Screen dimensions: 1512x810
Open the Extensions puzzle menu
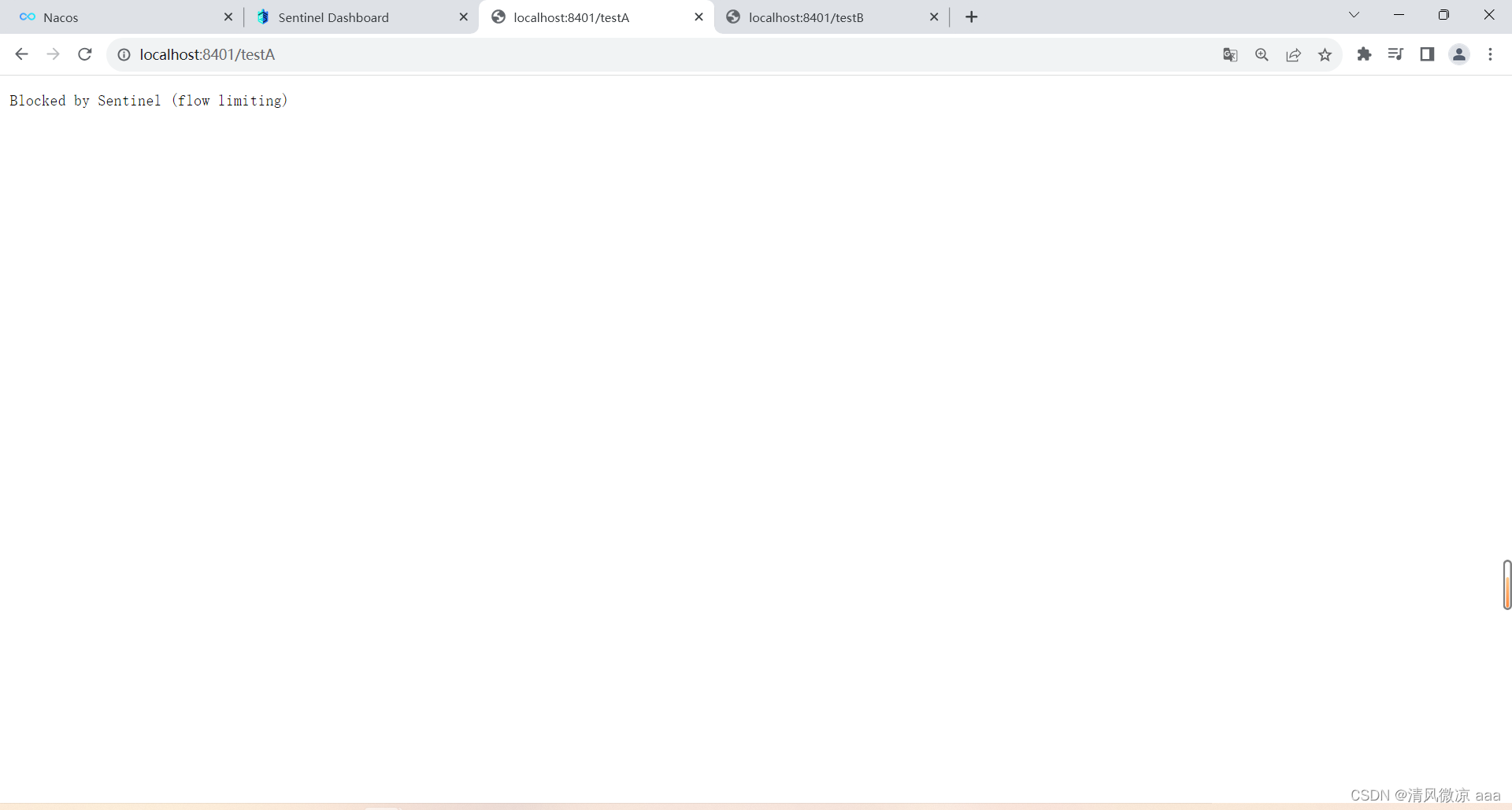[1364, 54]
